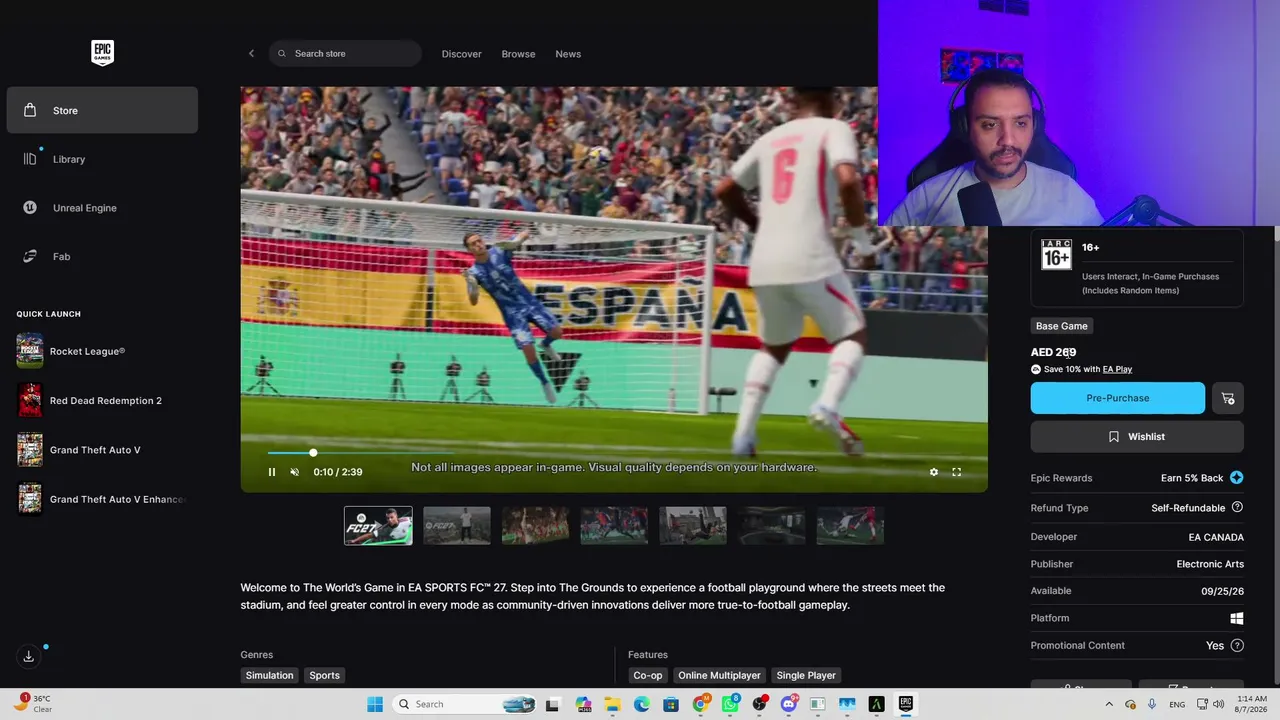This screenshot has width=1280, height=720.
Task: Show hidden system tray icons
Action: point(1109,704)
